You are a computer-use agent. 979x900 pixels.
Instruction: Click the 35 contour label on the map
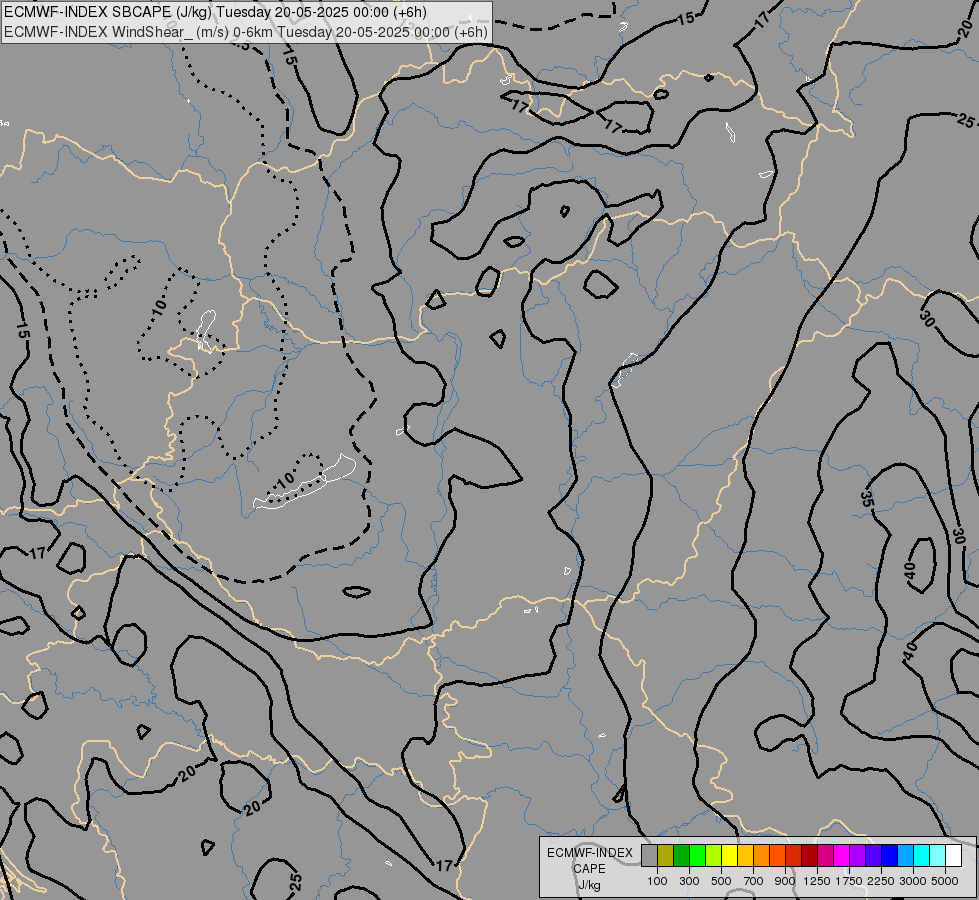click(867, 499)
